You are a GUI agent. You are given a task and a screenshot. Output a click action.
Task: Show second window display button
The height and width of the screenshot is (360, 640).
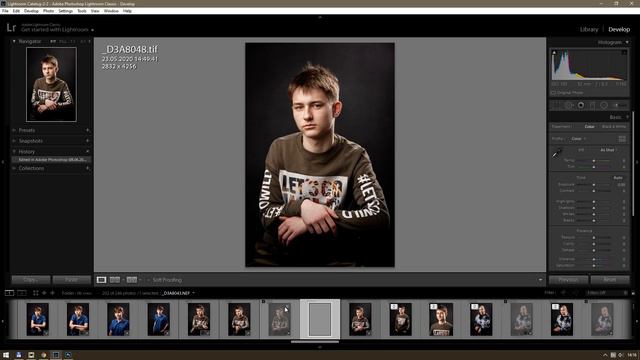[x=22, y=293]
